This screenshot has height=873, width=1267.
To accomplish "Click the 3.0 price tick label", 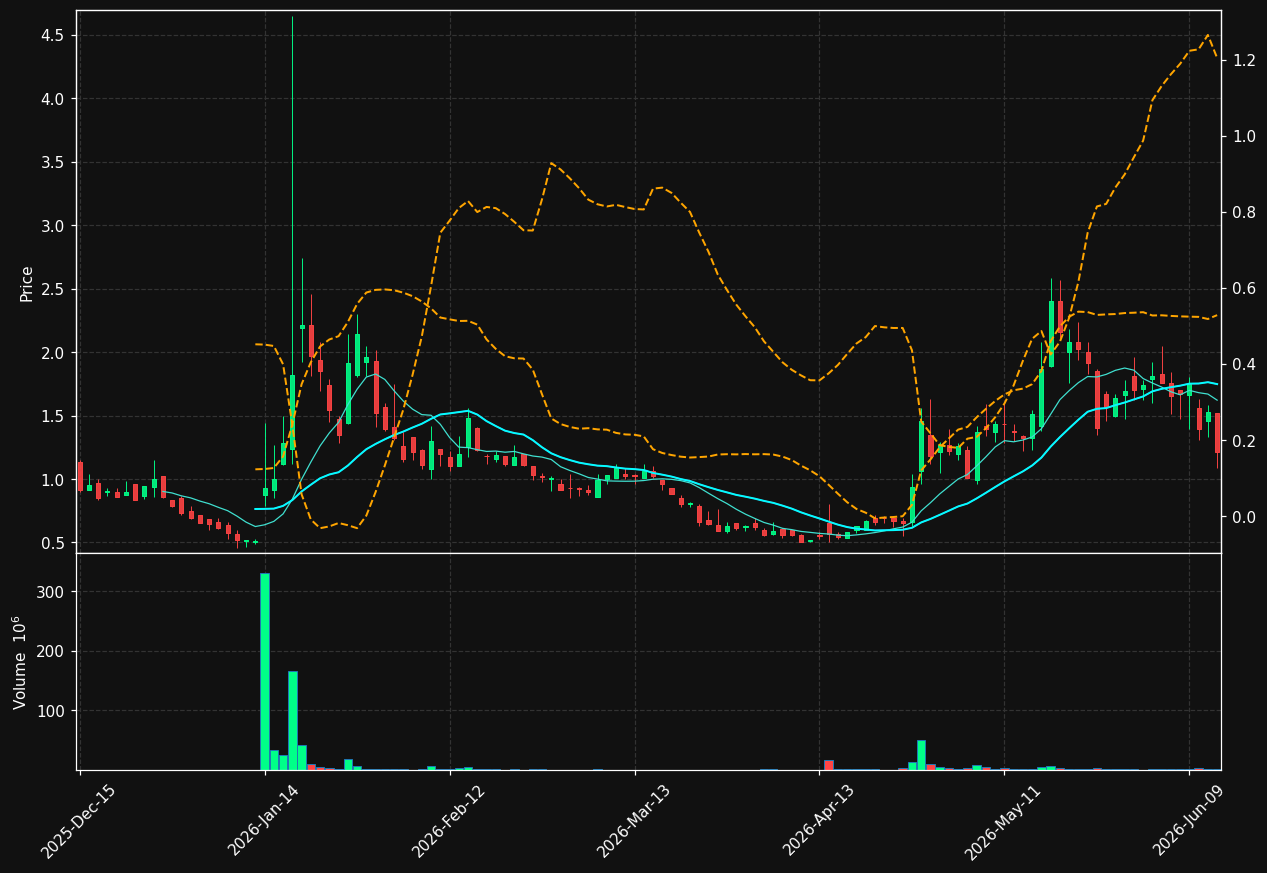I will (53, 226).
